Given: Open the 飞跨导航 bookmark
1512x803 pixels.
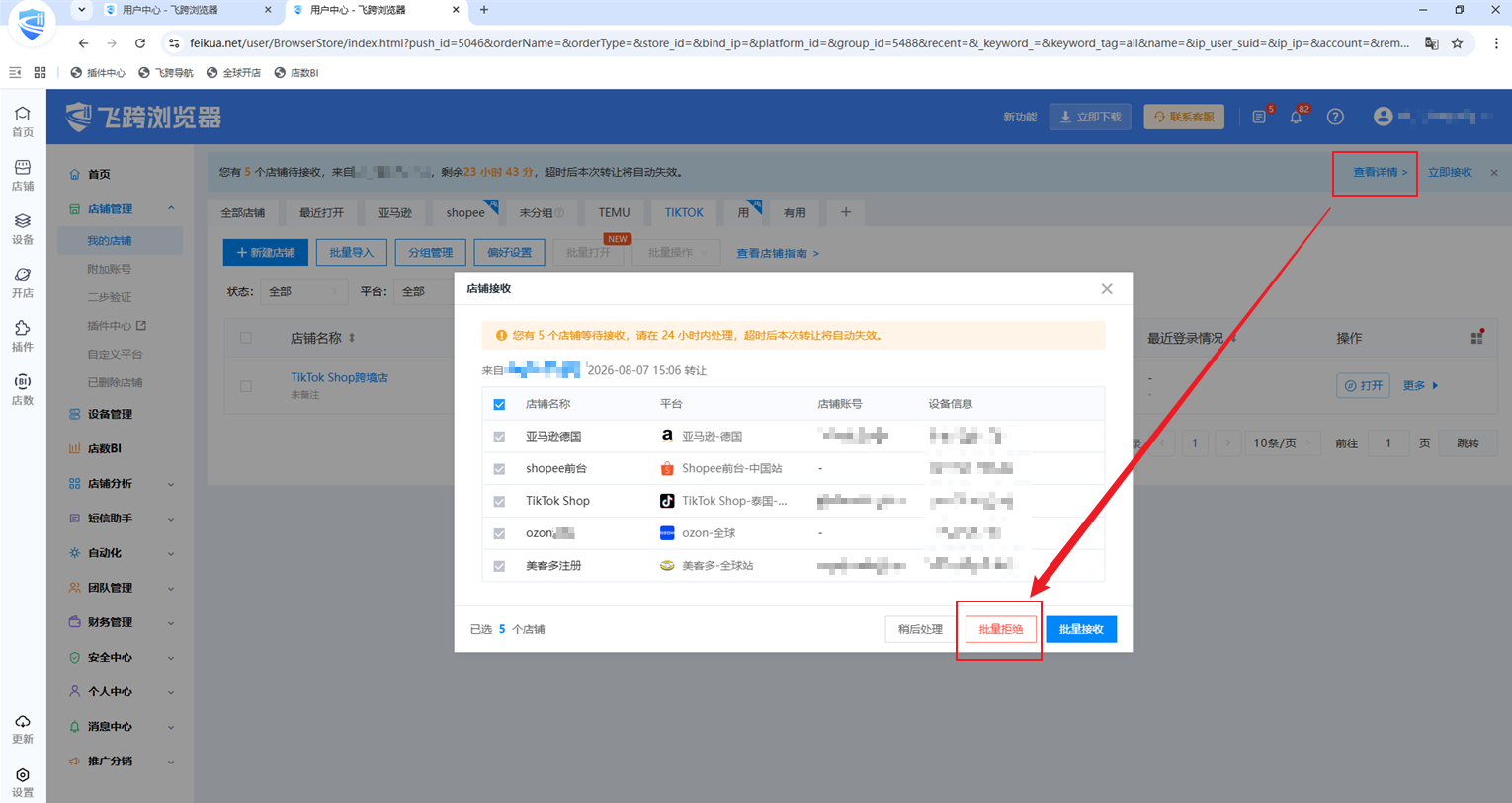Looking at the screenshot, I should pyautogui.click(x=166, y=73).
